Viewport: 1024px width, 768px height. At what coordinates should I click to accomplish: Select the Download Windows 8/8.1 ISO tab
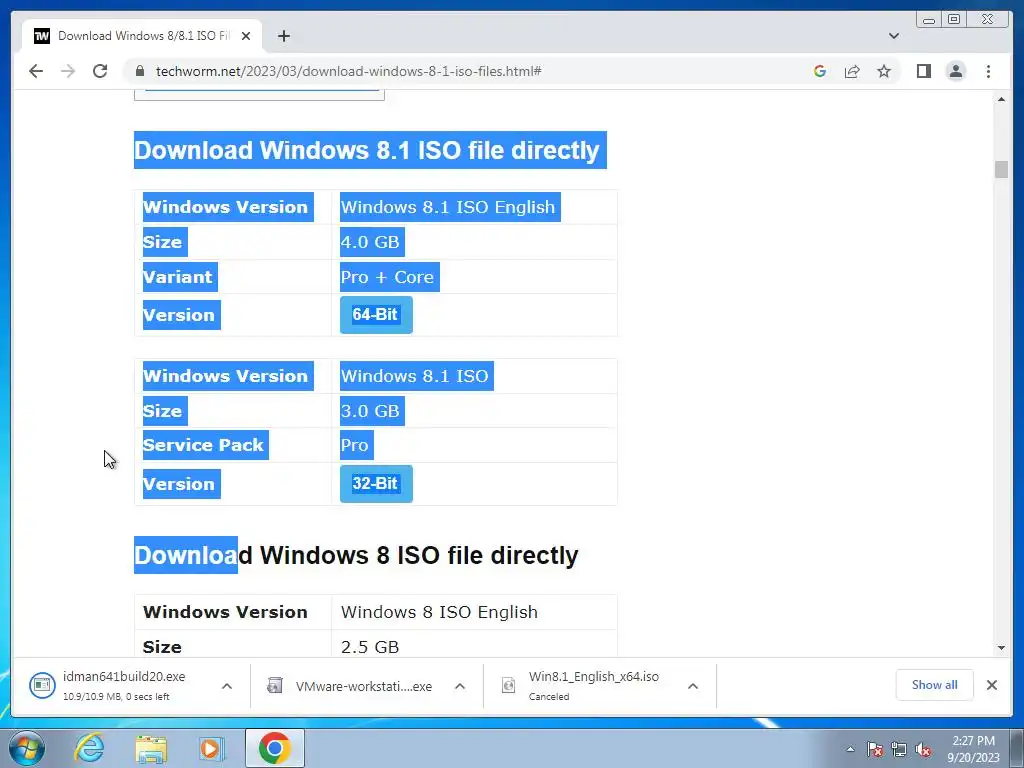[142, 36]
